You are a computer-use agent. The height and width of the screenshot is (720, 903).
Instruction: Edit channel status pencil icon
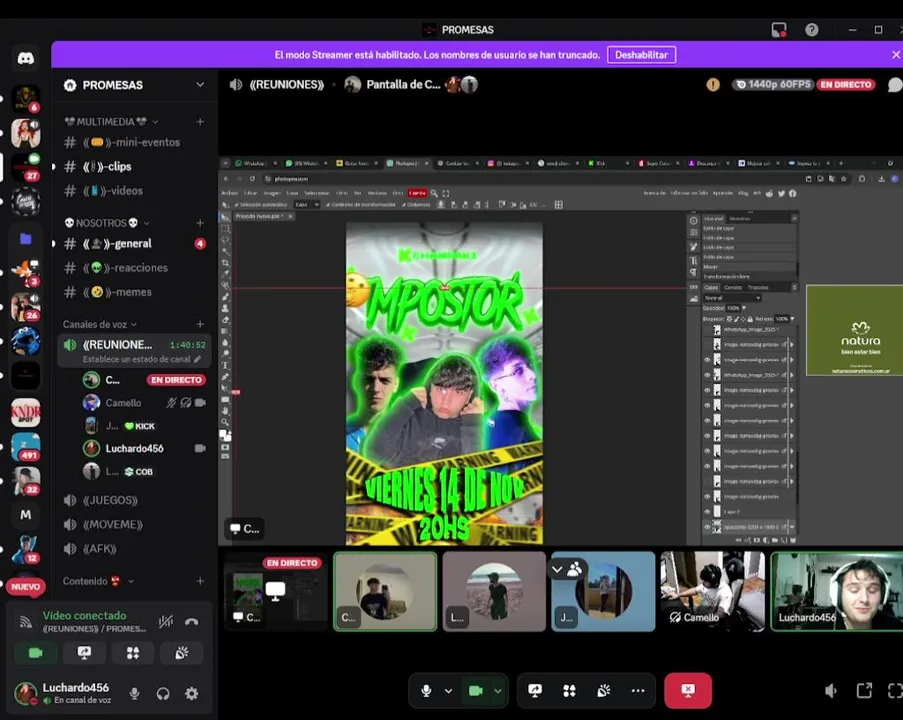point(198,359)
